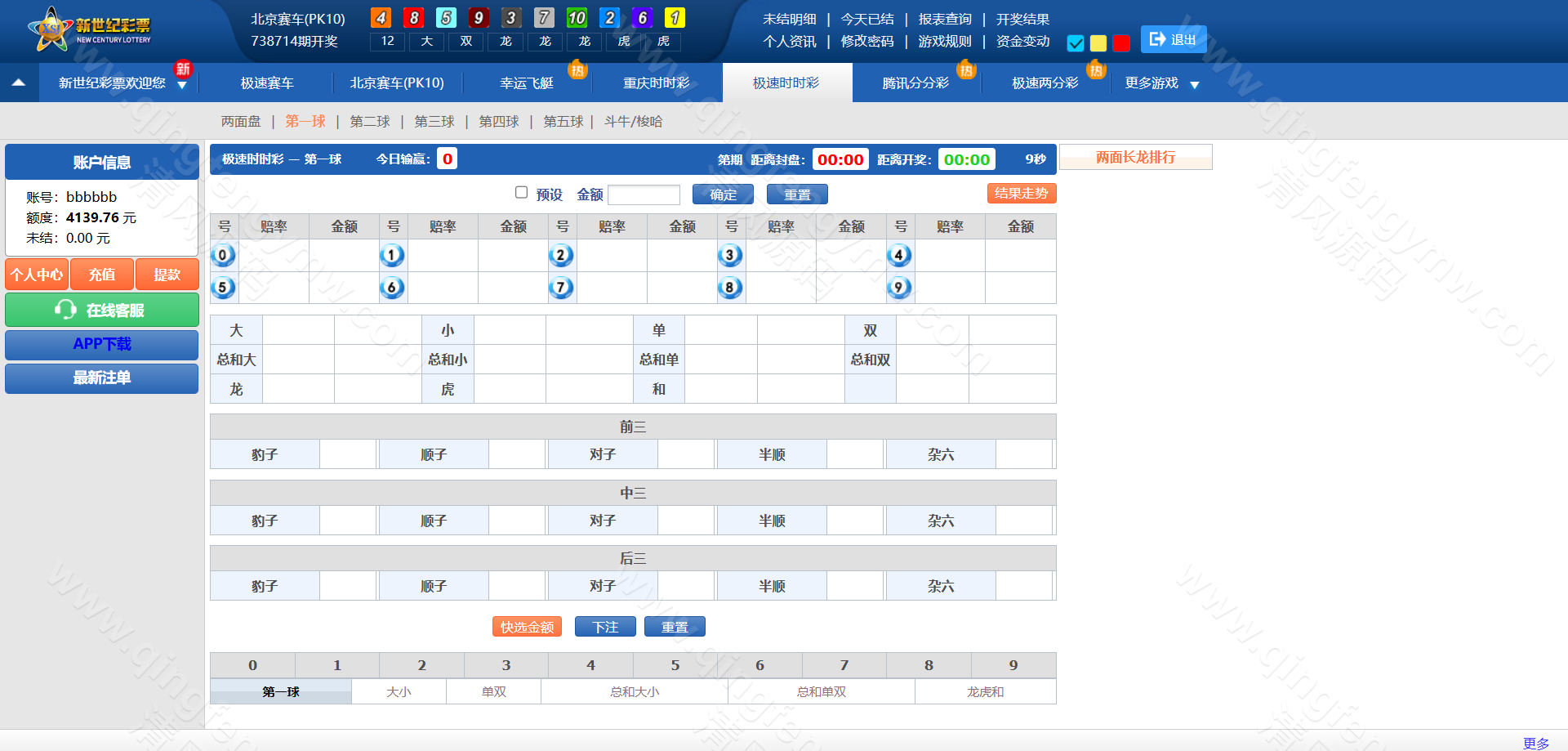1568x751 pixels.
Task: Switch to the 重庆时时彩 tab
Action: click(657, 83)
